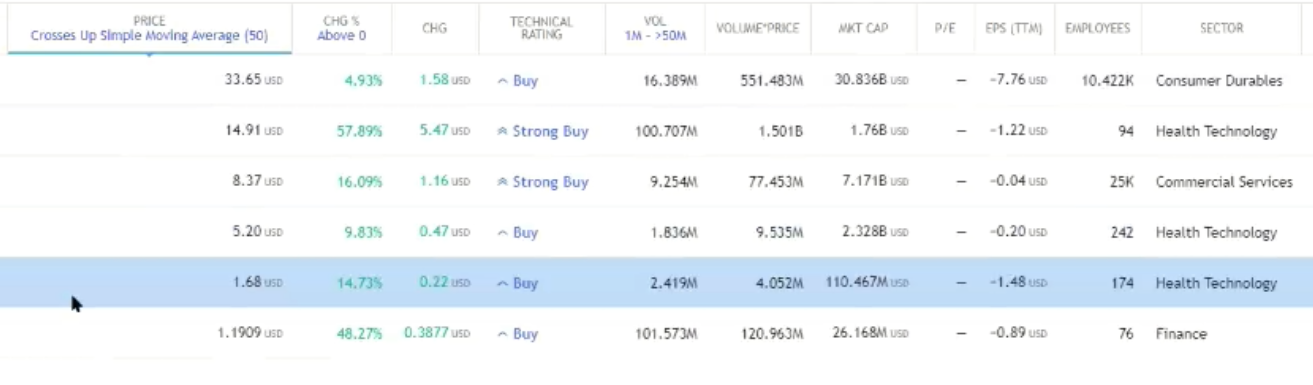The height and width of the screenshot is (385, 1313).
Task: Sort by EMPLOYEES column header
Action: 1097,28
